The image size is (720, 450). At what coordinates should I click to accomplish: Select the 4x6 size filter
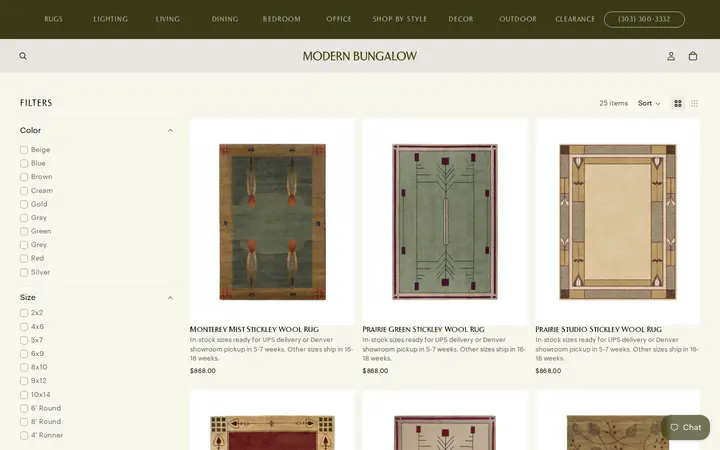tap(24, 327)
